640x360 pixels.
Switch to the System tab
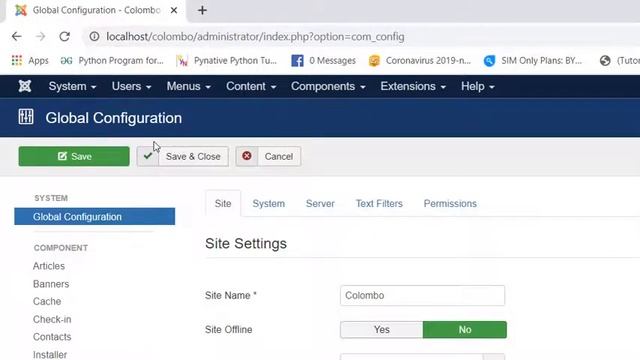click(269, 203)
